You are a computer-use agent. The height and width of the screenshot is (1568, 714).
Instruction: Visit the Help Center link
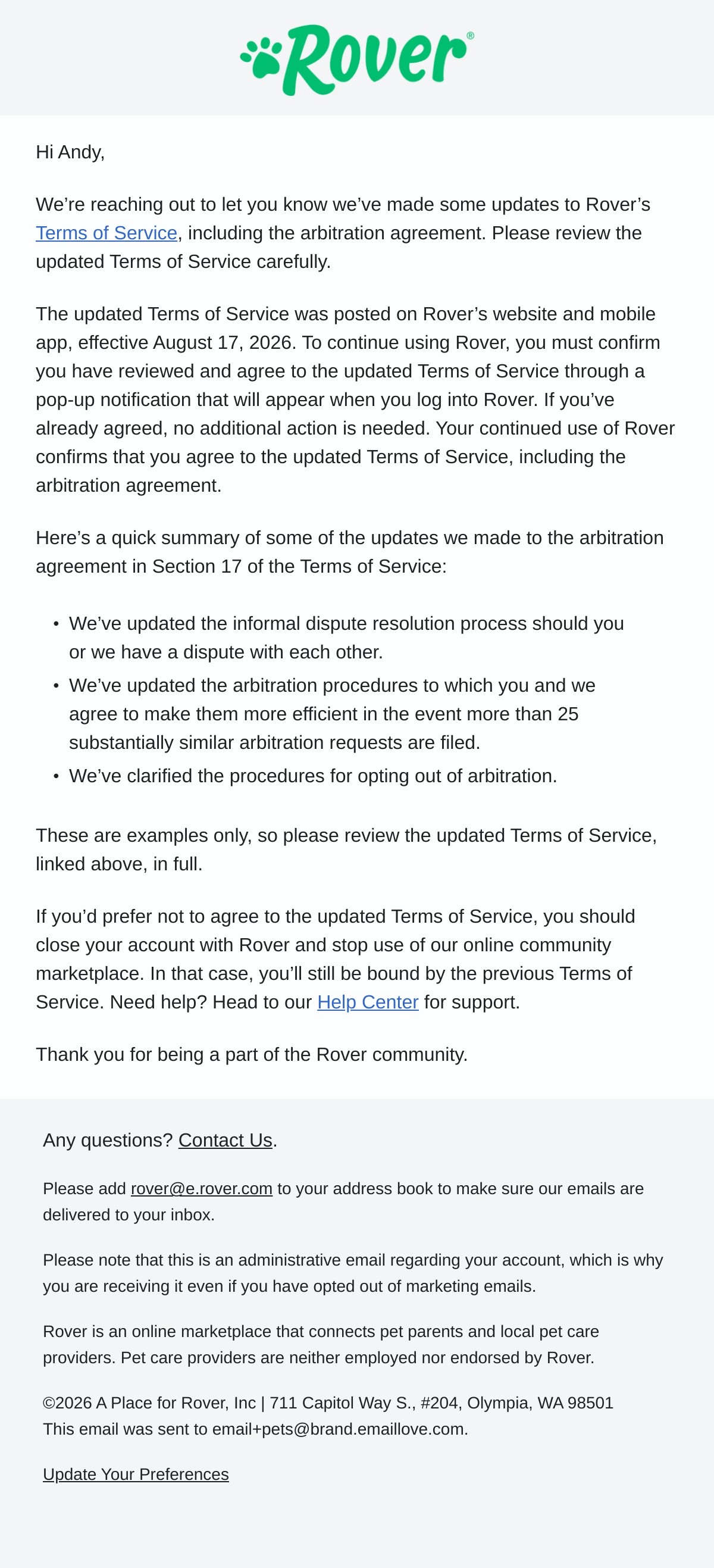coord(368,1002)
